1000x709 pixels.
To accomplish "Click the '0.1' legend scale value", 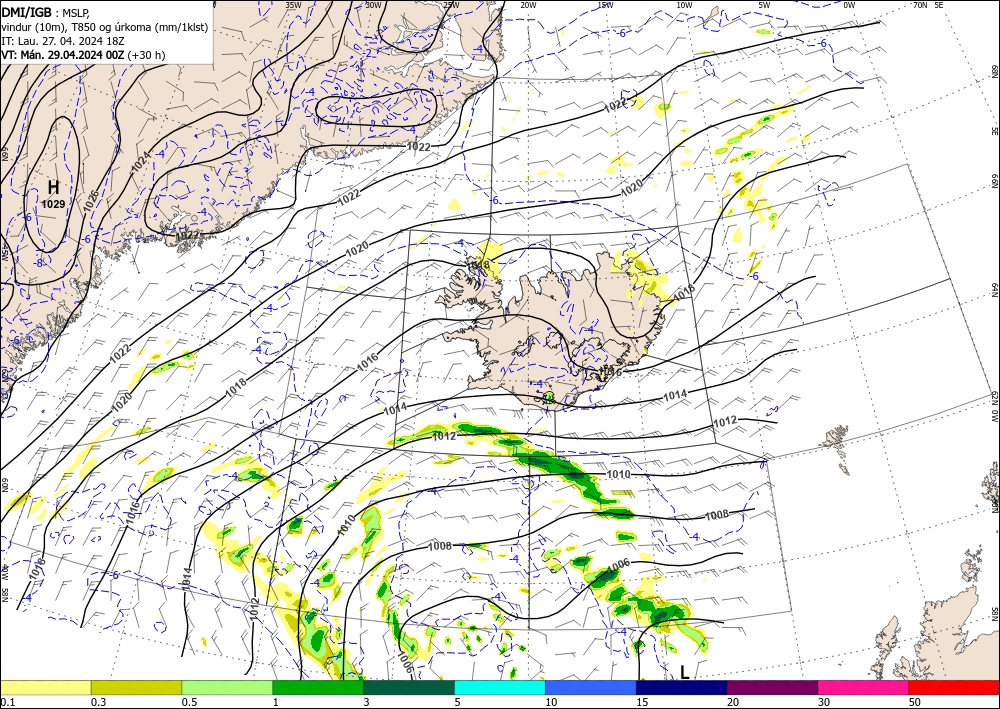I will [x=6, y=702].
